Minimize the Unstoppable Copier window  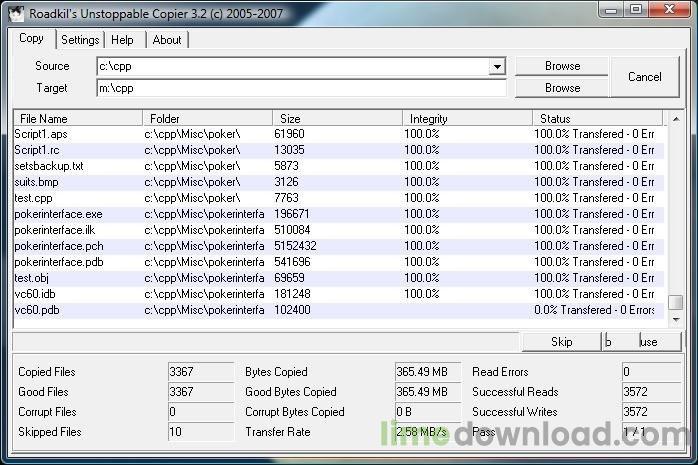click(x=612, y=10)
